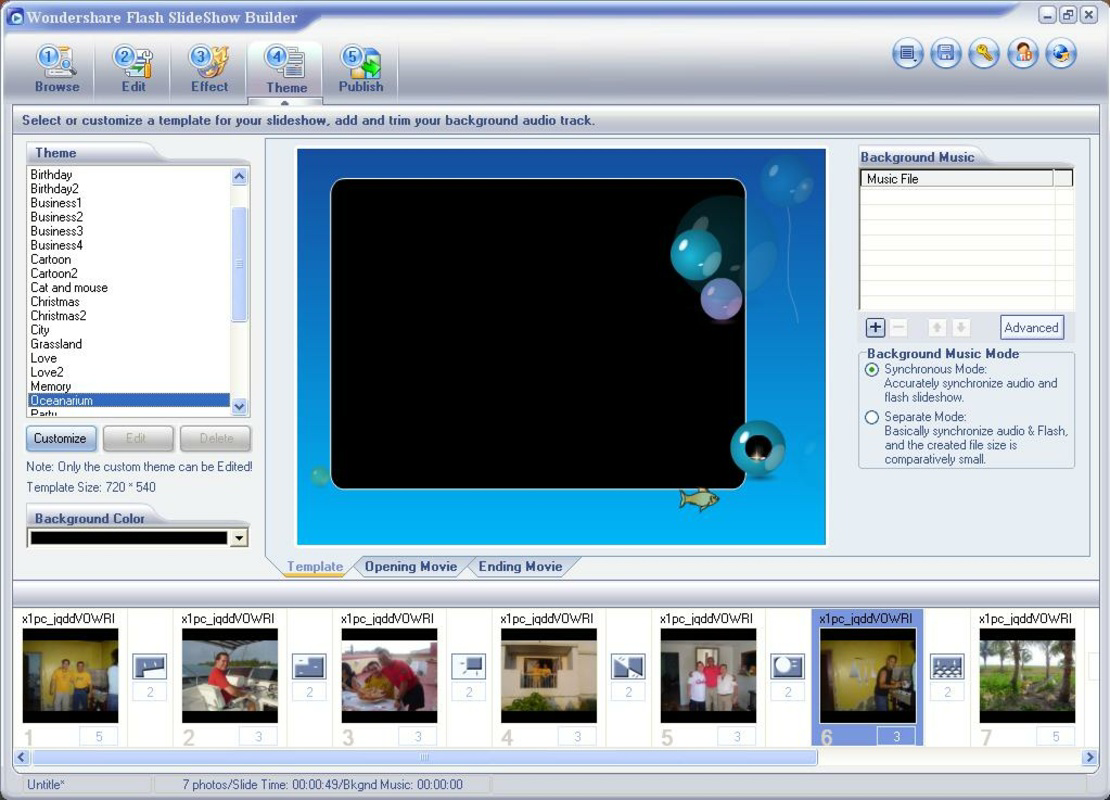
Task: Open the Background Color dropdown arrow
Action: [239, 538]
